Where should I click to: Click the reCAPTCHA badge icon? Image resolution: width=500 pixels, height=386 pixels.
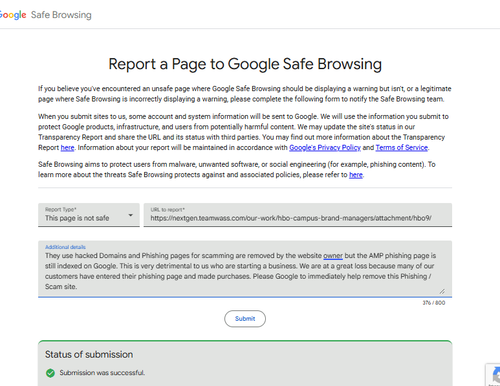point(494,375)
